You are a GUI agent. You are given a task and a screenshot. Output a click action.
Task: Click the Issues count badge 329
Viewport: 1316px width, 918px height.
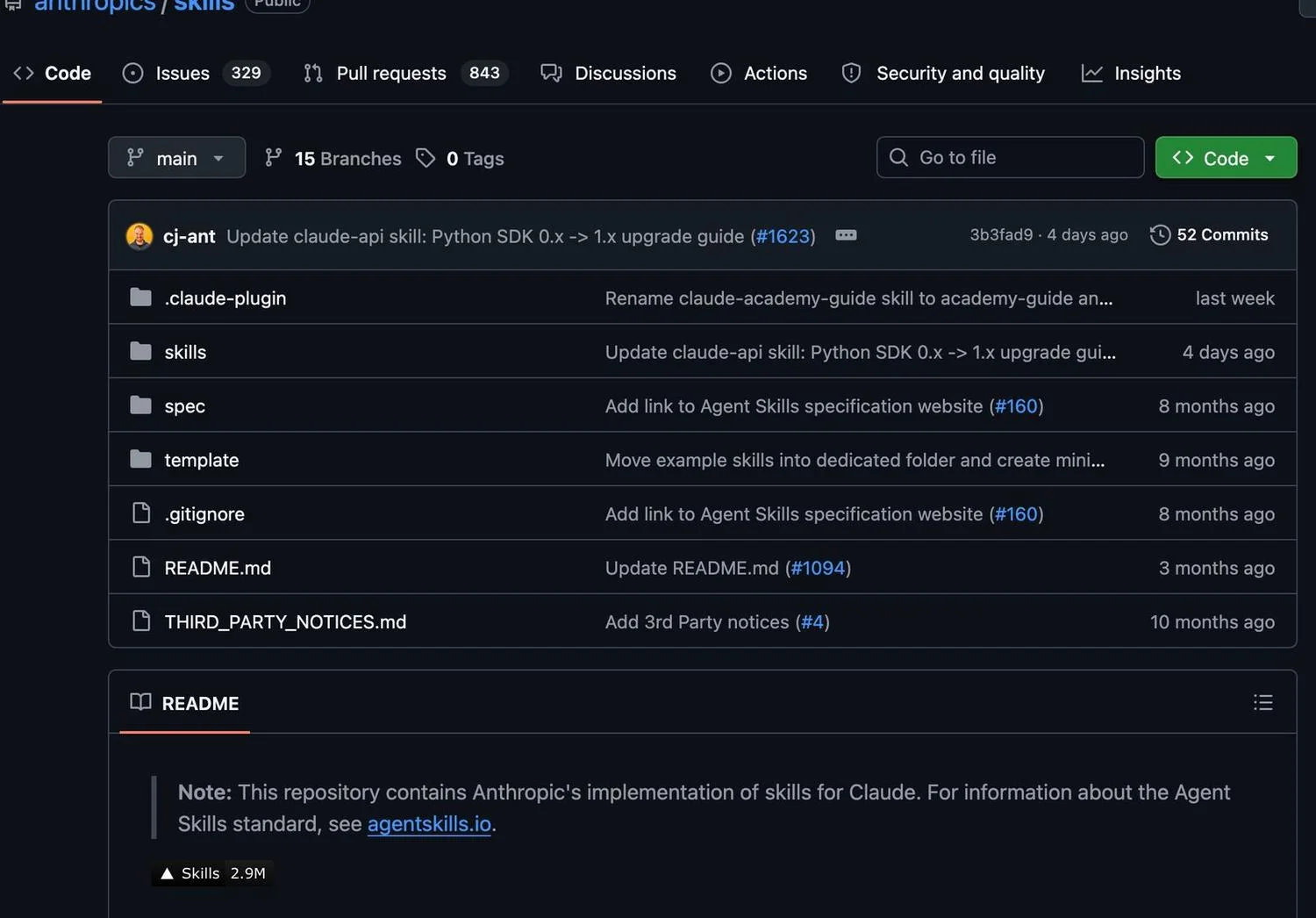[246, 73]
